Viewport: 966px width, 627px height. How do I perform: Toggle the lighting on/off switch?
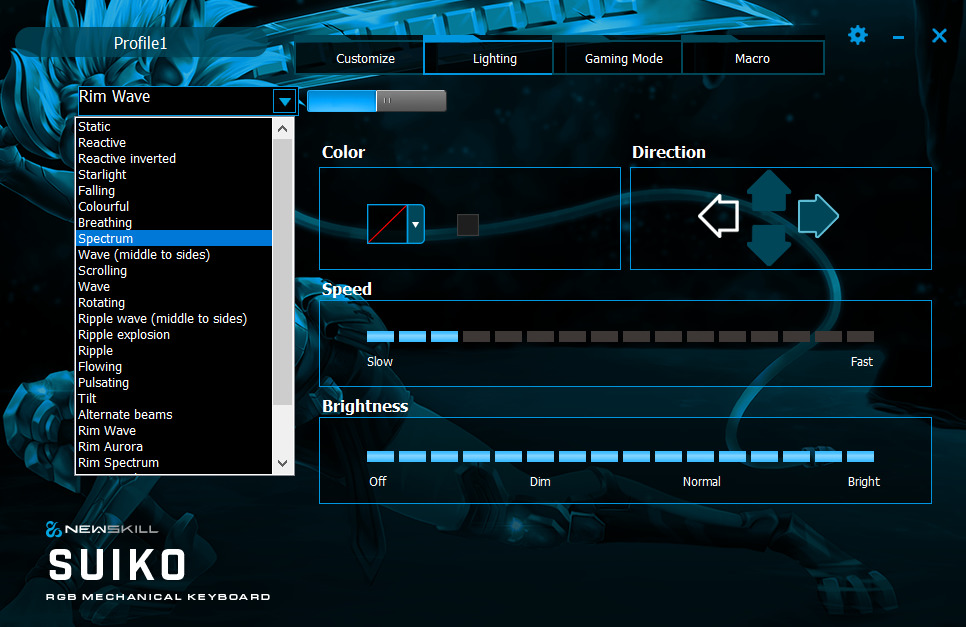click(376, 101)
